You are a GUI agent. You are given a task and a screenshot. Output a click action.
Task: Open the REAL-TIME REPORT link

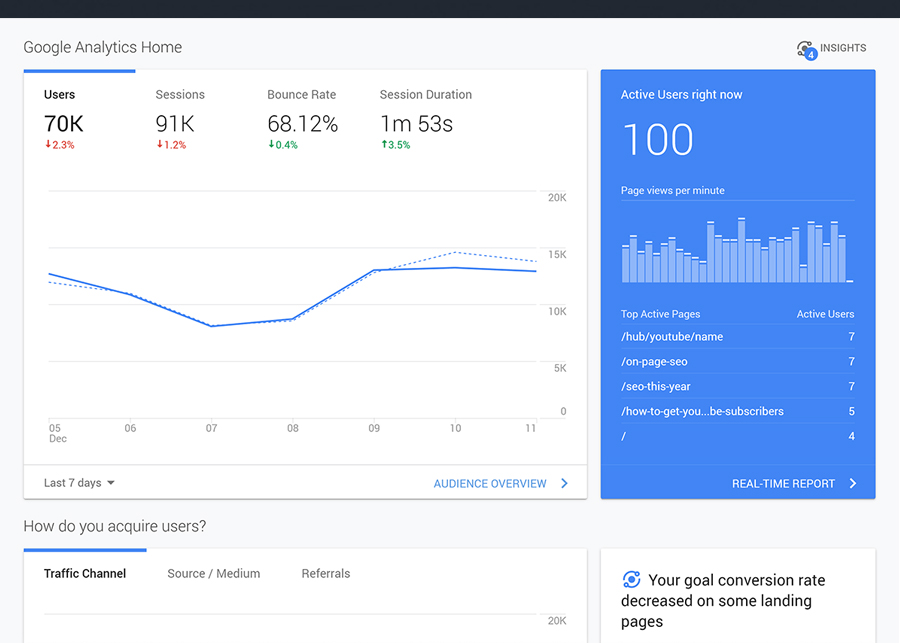(783, 483)
